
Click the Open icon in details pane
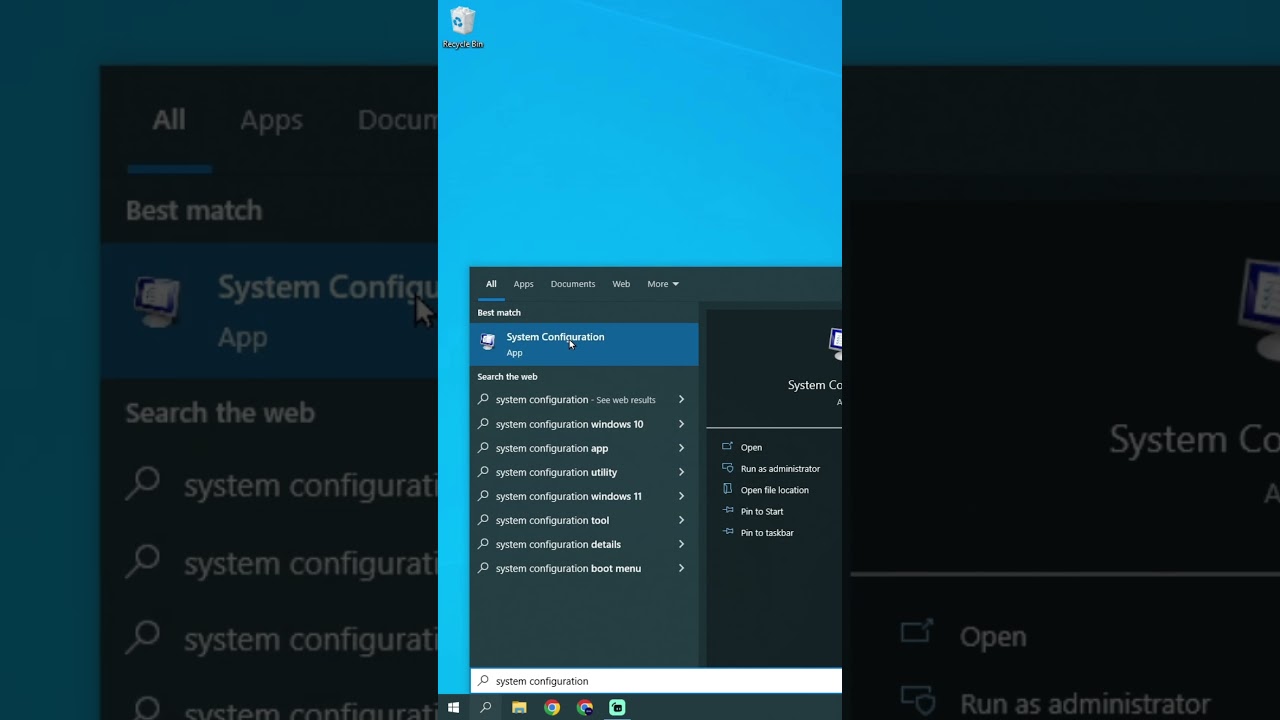[x=727, y=447]
